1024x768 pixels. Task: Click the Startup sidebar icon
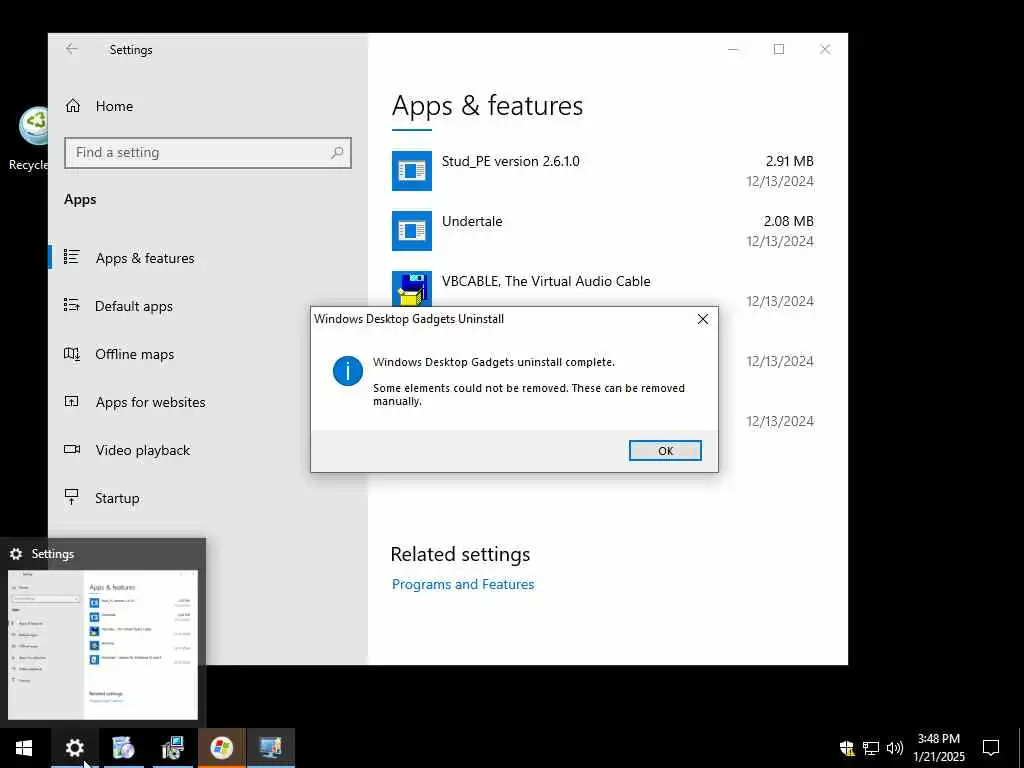pyautogui.click(x=72, y=497)
